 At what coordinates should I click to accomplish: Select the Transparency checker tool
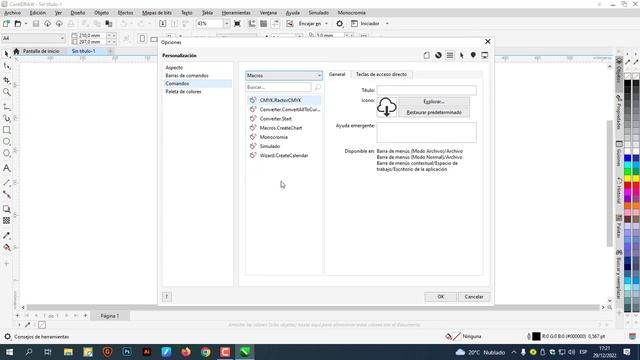coord(7,220)
